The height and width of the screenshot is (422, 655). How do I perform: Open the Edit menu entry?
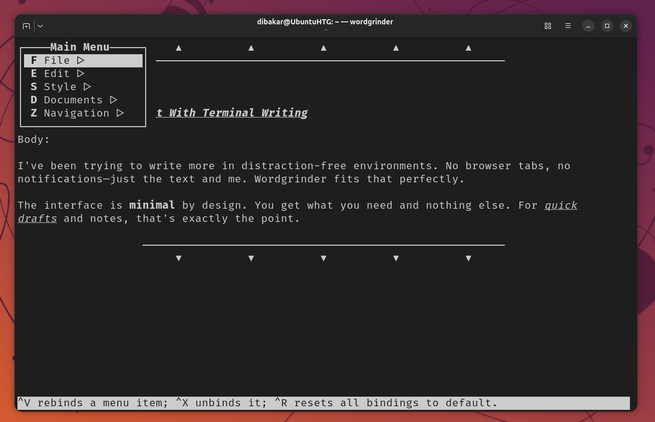[83, 74]
